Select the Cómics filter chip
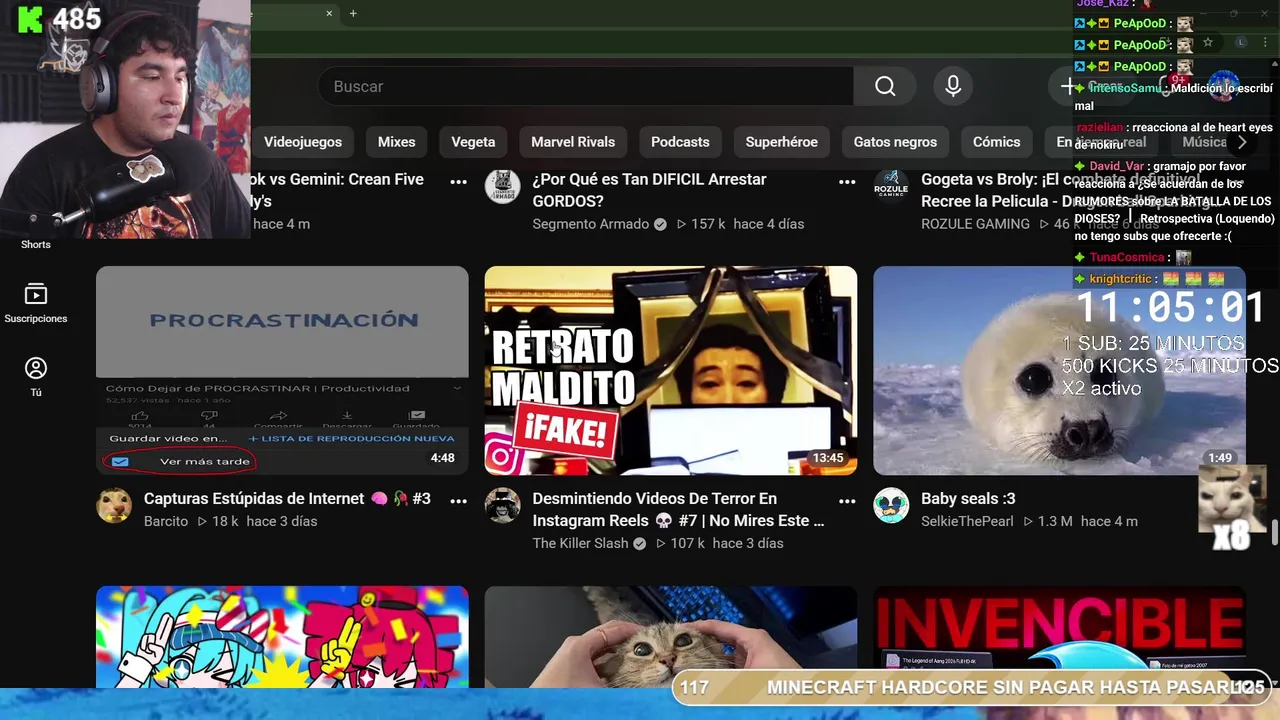Image resolution: width=1280 pixels, height=720 pixels. (996, 142)
